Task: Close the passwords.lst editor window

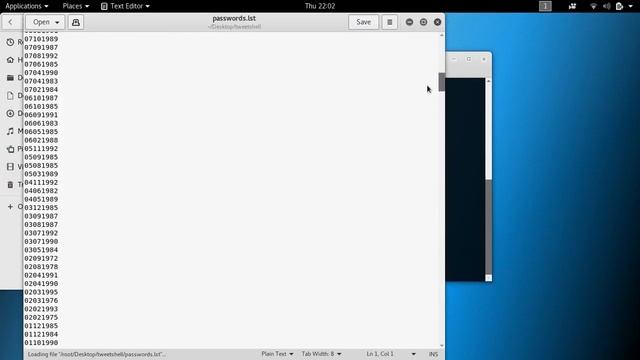Action: 438,22
